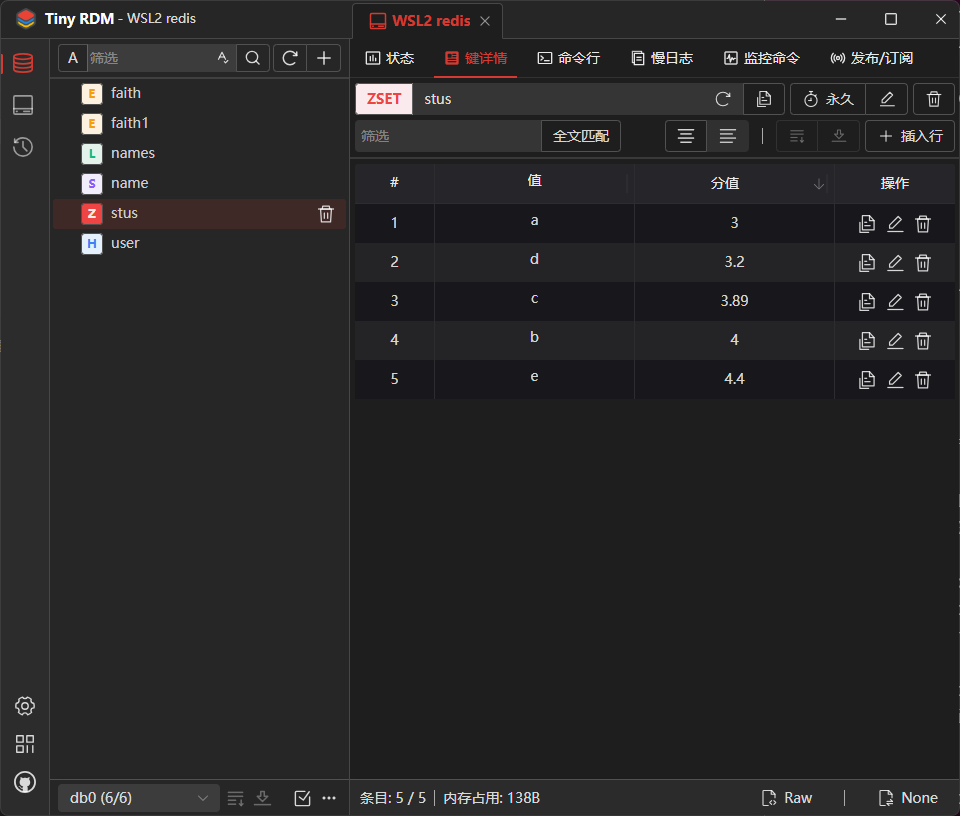This screenshot has width=960, height=816.
Task: Rename the stus key with pencil icon
Action: [887, 99]
